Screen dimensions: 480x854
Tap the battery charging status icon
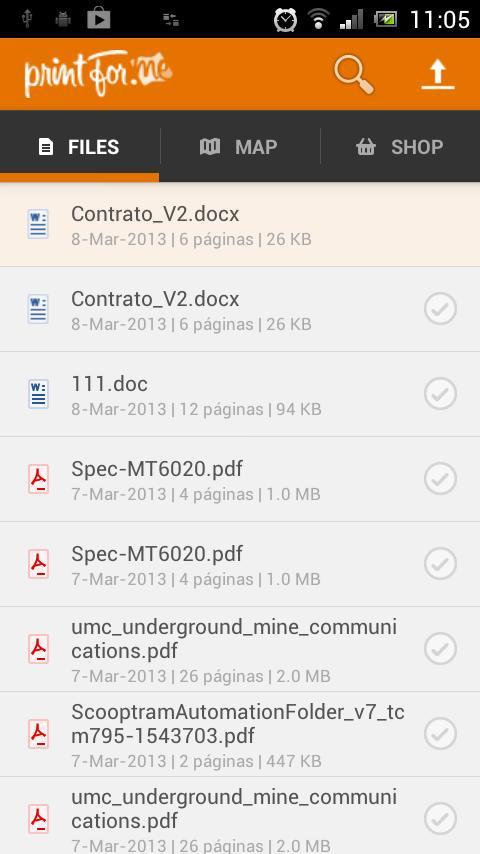click(385, 20)
